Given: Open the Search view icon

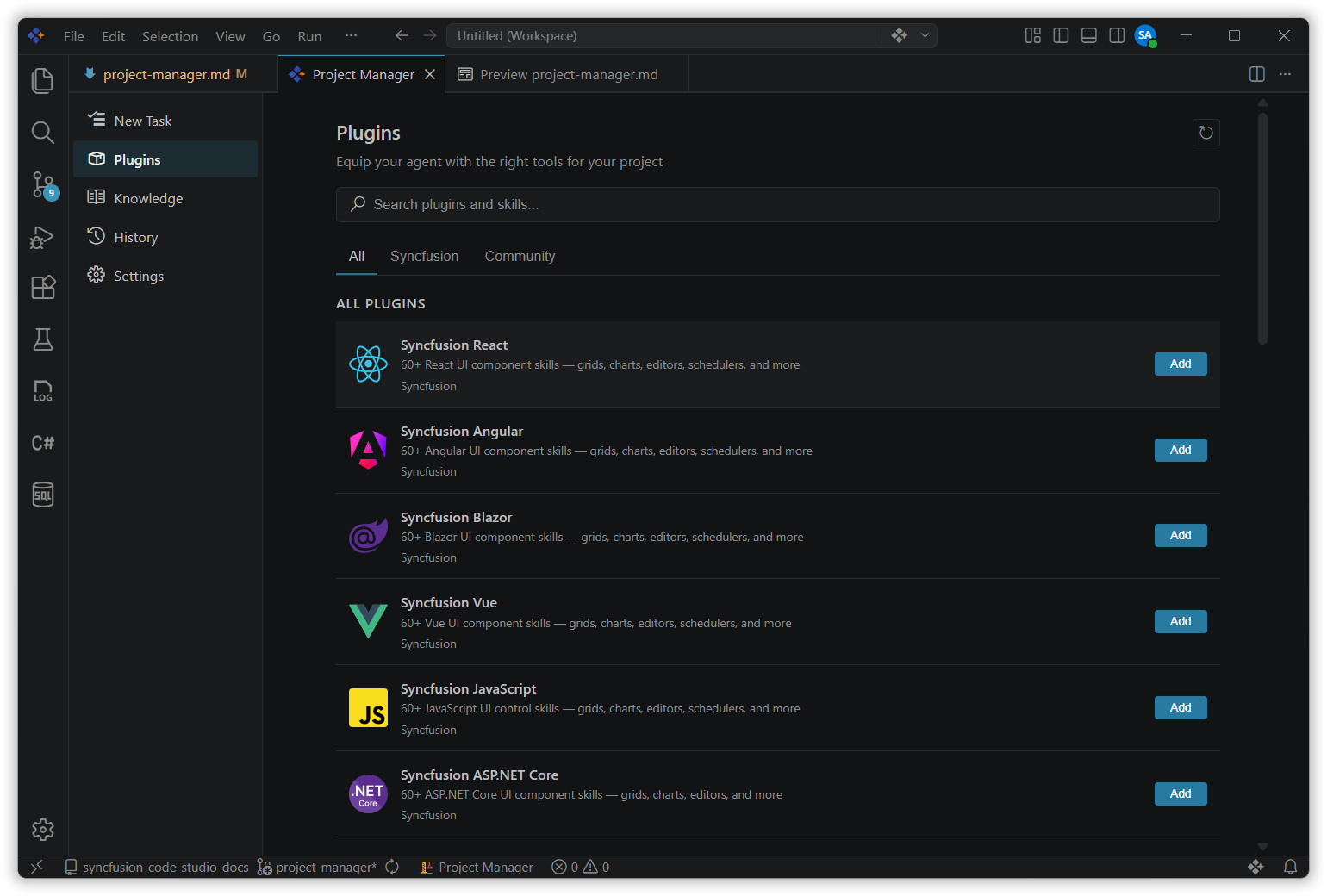Looking at the screenshot, I should click(42, 133).
